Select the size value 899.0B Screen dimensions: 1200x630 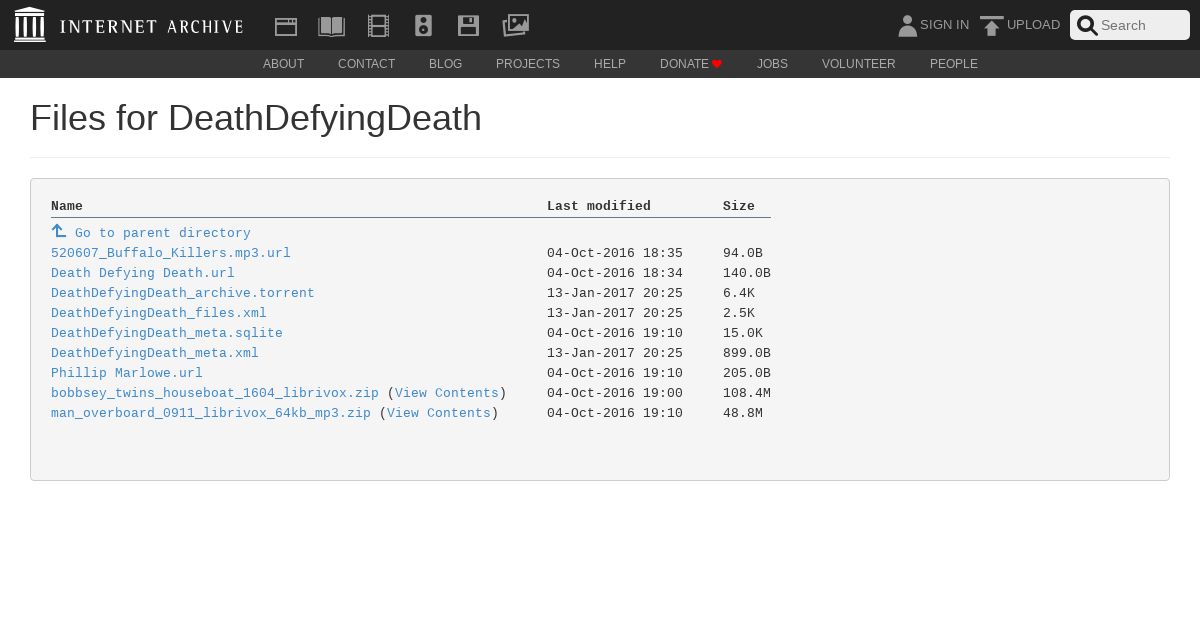click(x=747, y=353)
